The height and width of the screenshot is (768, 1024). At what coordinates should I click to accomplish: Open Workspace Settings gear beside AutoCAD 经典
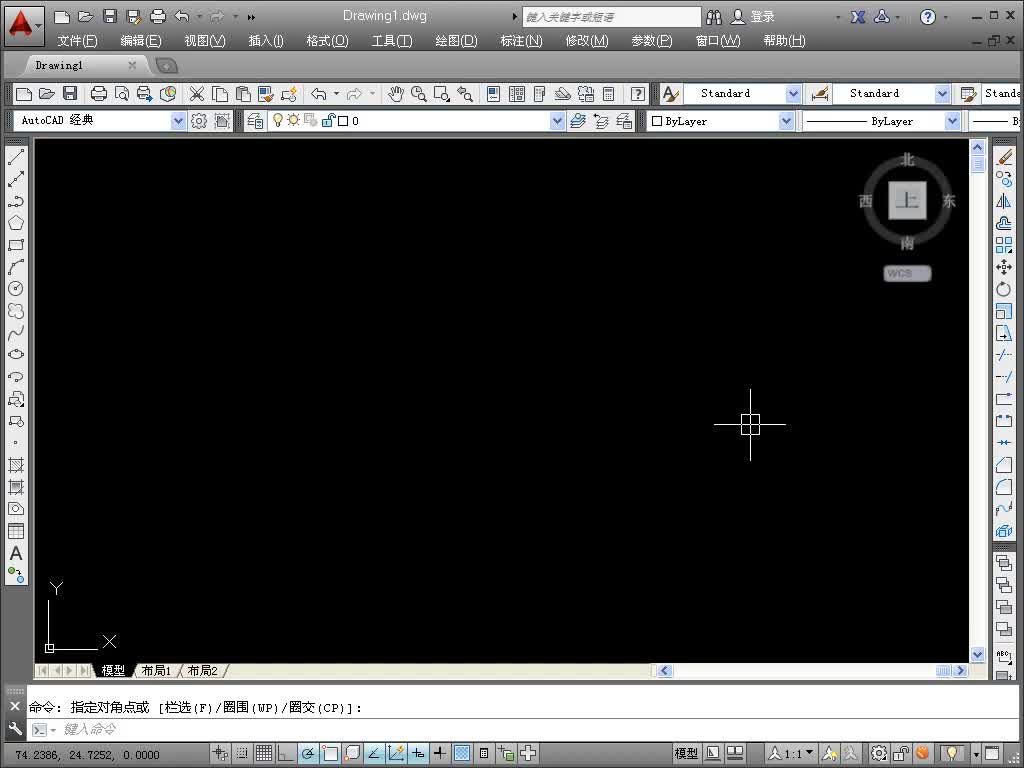199,121
